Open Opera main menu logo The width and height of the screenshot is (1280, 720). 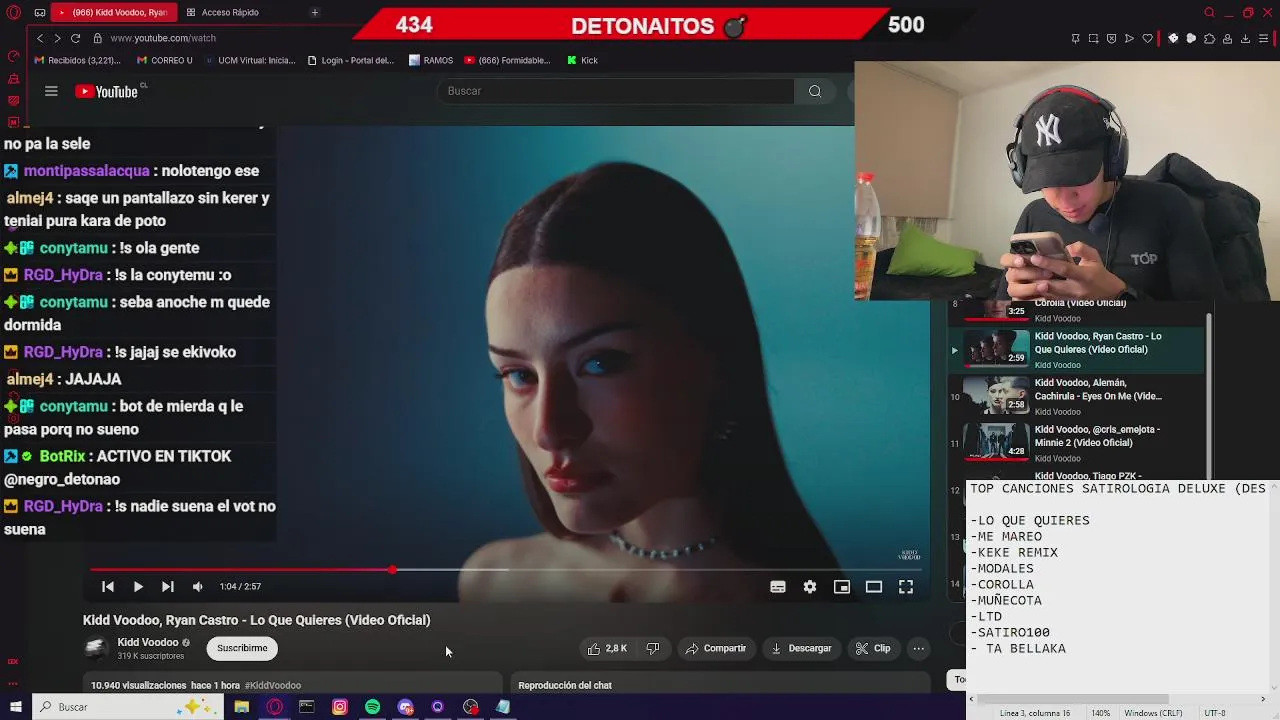[x=13, y=12]
